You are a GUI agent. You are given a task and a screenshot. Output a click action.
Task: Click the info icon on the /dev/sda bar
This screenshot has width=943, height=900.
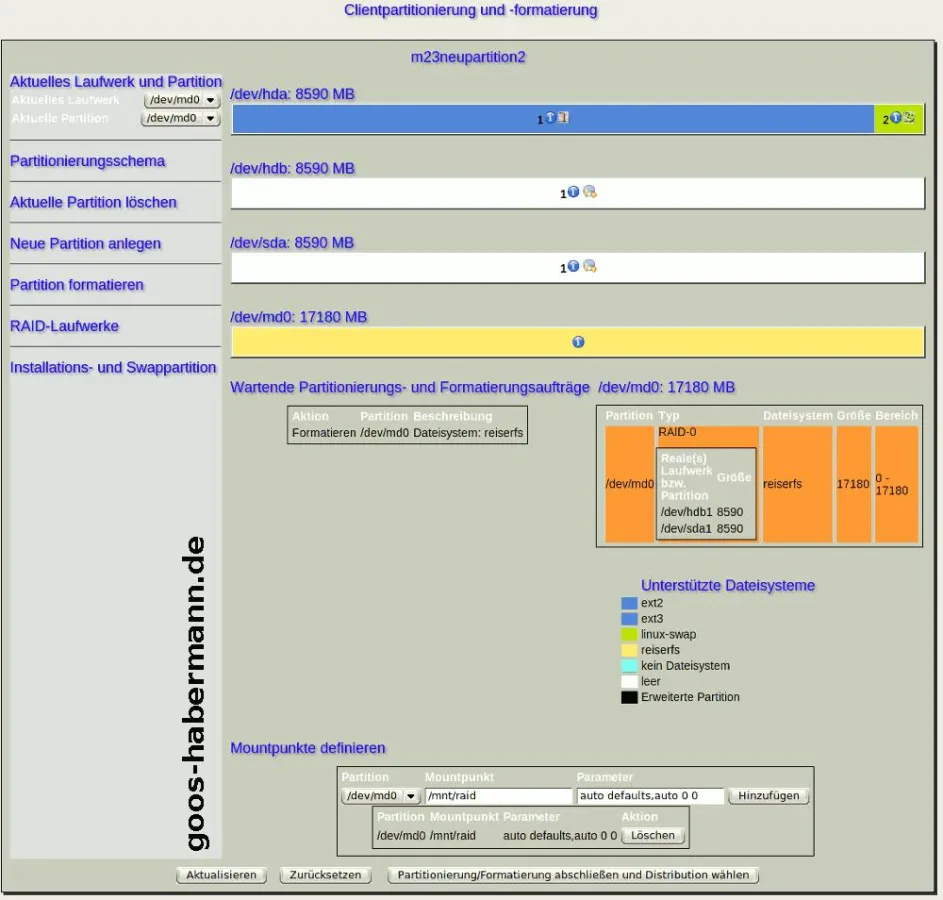coord(573,267)
